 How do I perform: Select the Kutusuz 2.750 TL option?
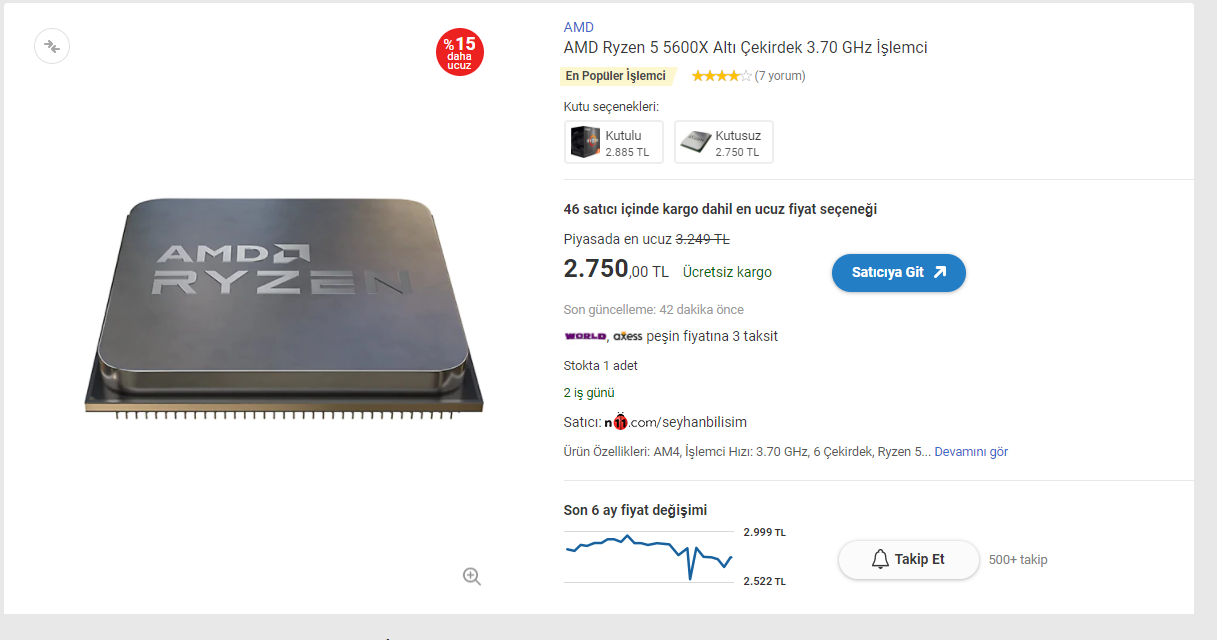pyautogui.click(x=724, y=142)
